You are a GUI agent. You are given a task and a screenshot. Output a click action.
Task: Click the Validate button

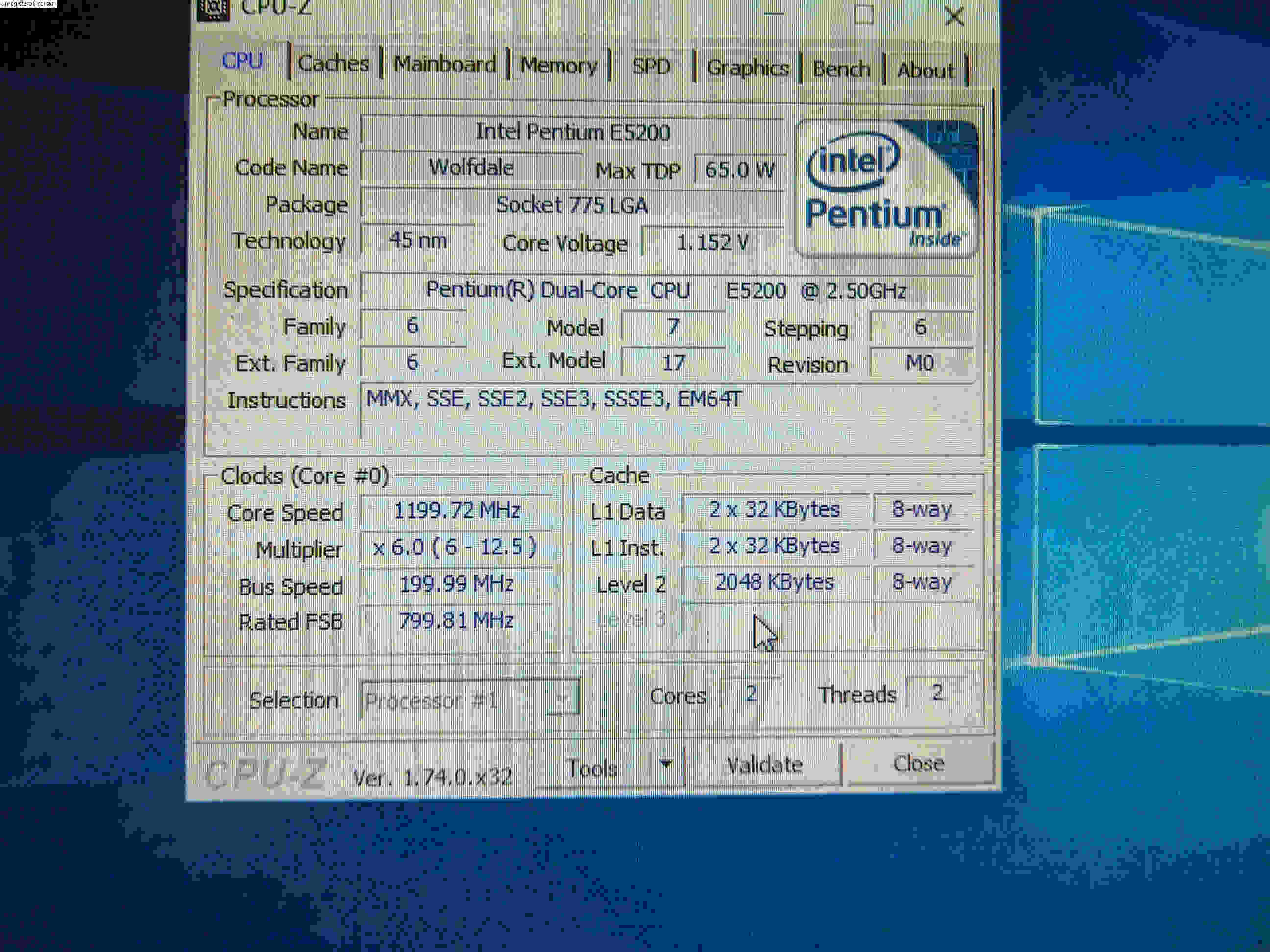pyautogui.click(x=765, y=765)
